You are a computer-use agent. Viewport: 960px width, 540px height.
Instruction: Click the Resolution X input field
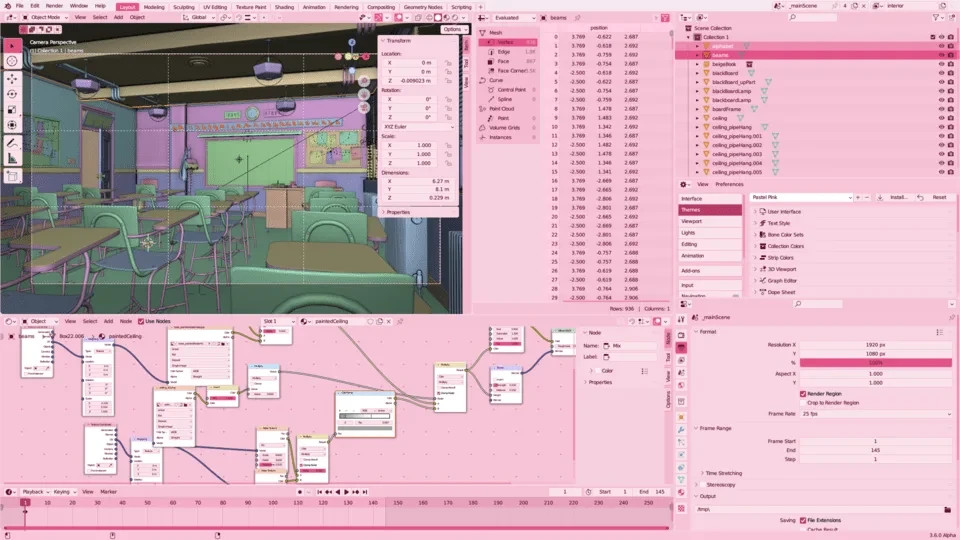coord(876,345)
